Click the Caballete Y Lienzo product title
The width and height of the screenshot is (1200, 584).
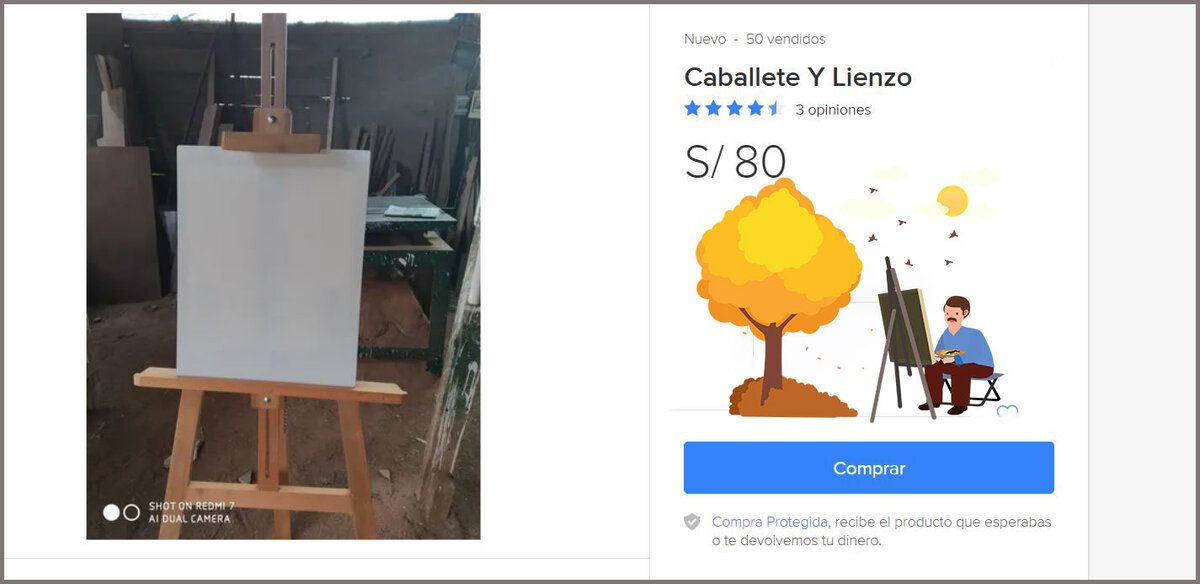pos(798,77)
